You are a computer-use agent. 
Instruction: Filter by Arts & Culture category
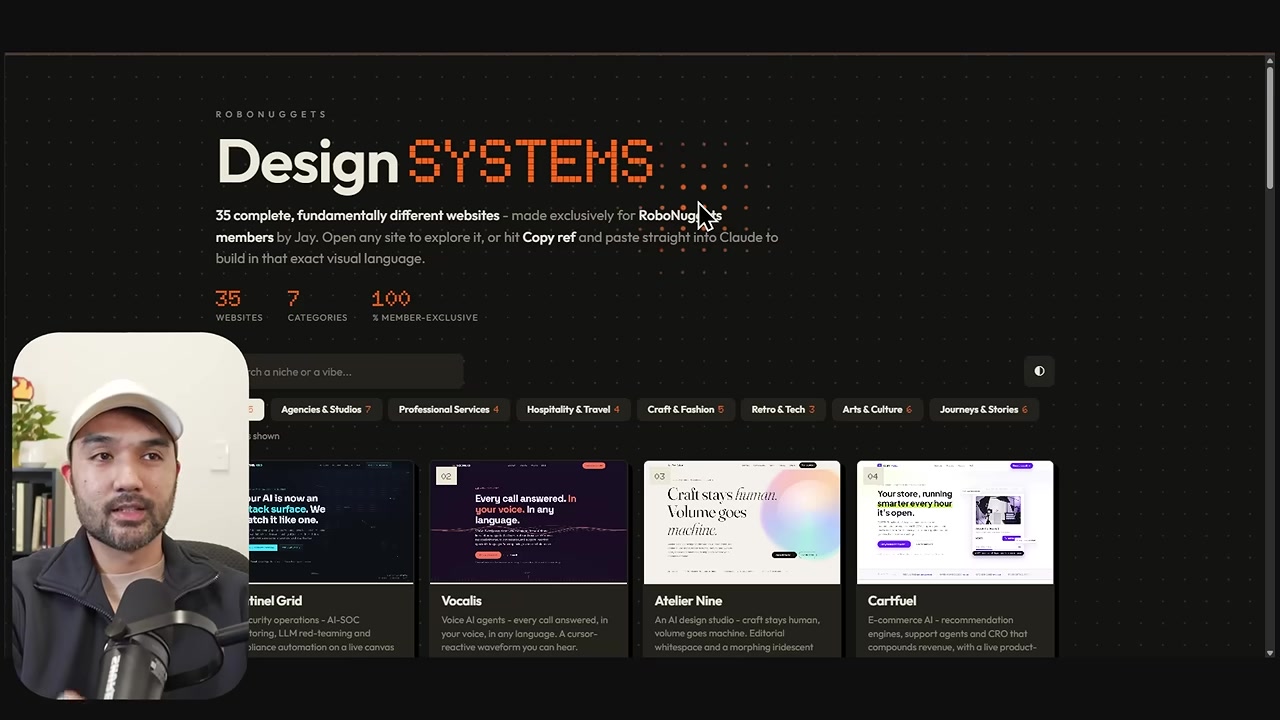coord(877,409)
